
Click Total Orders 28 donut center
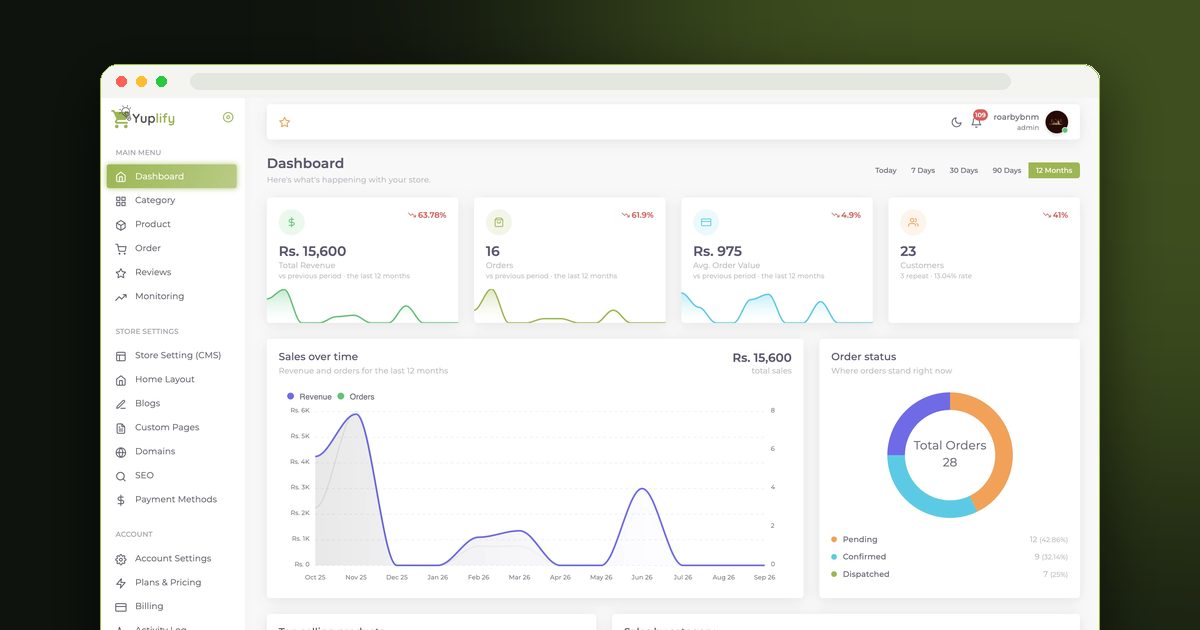tap(950, 453)
